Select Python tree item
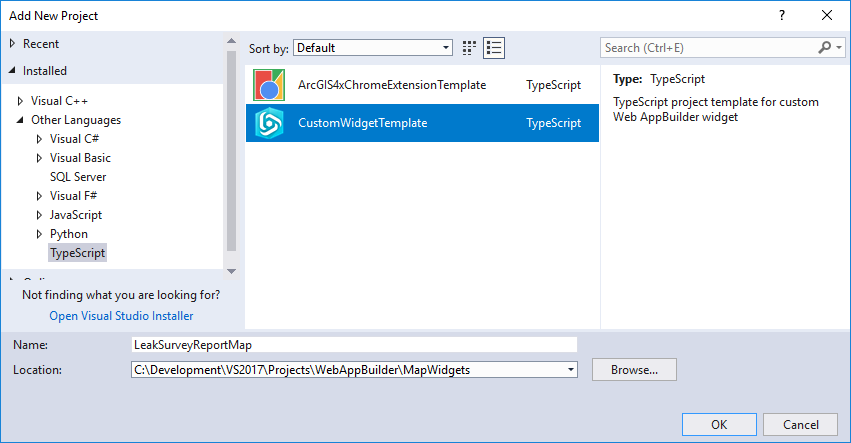Image resolution: width=851 pixels, height=443 pixels. coord(69,234)
